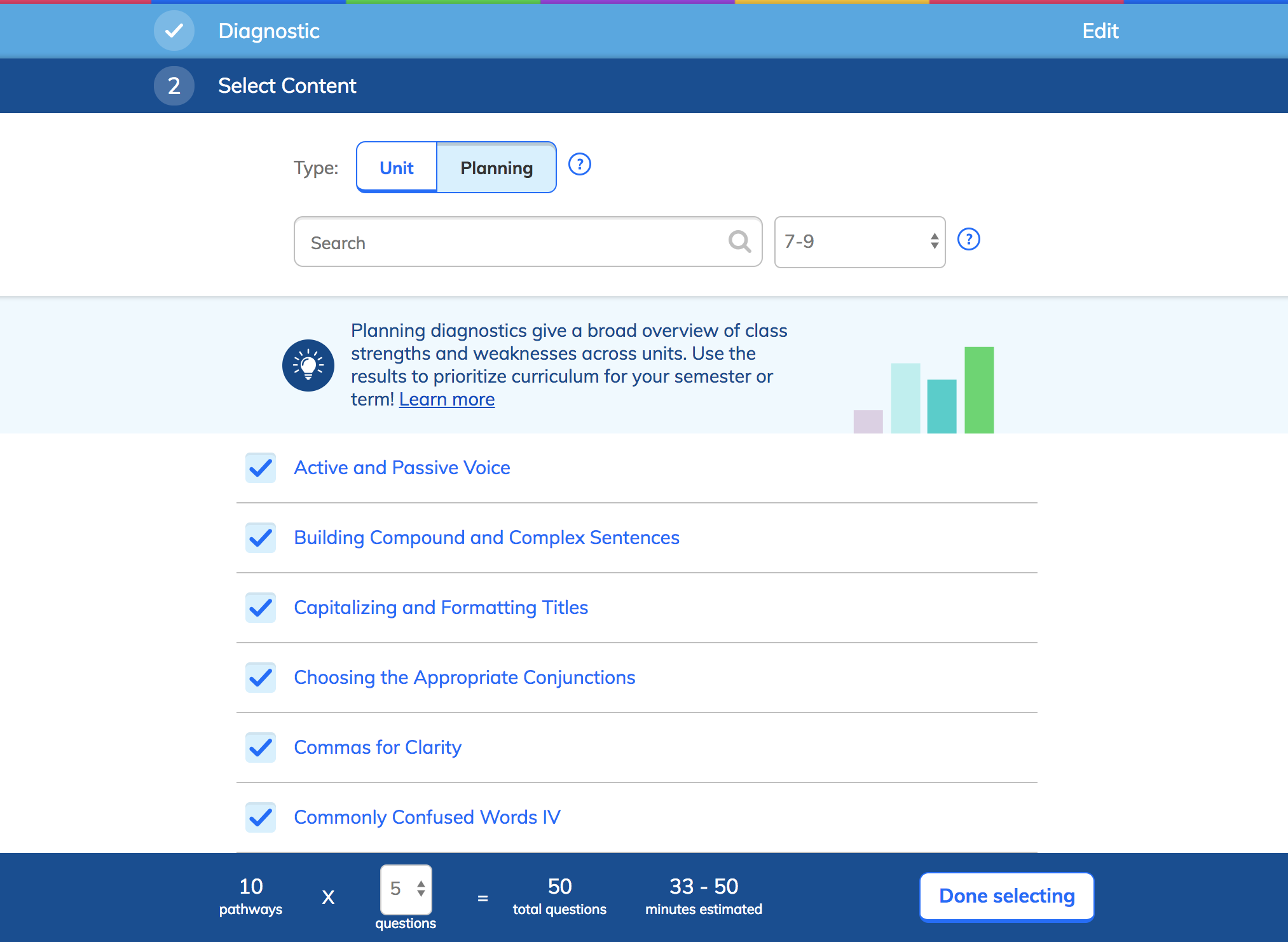Uncheck Capitalizing and Formatting Titles
The height and width of the screenshot is (942, 1288).
click(261, 608)
